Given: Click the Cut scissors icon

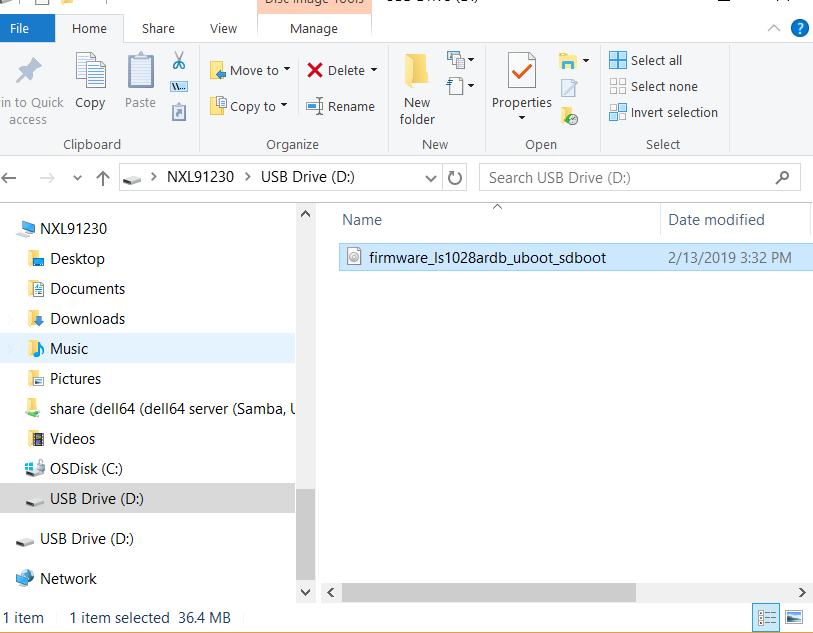Looking at the screenshot, I should (x=179, y=61).
